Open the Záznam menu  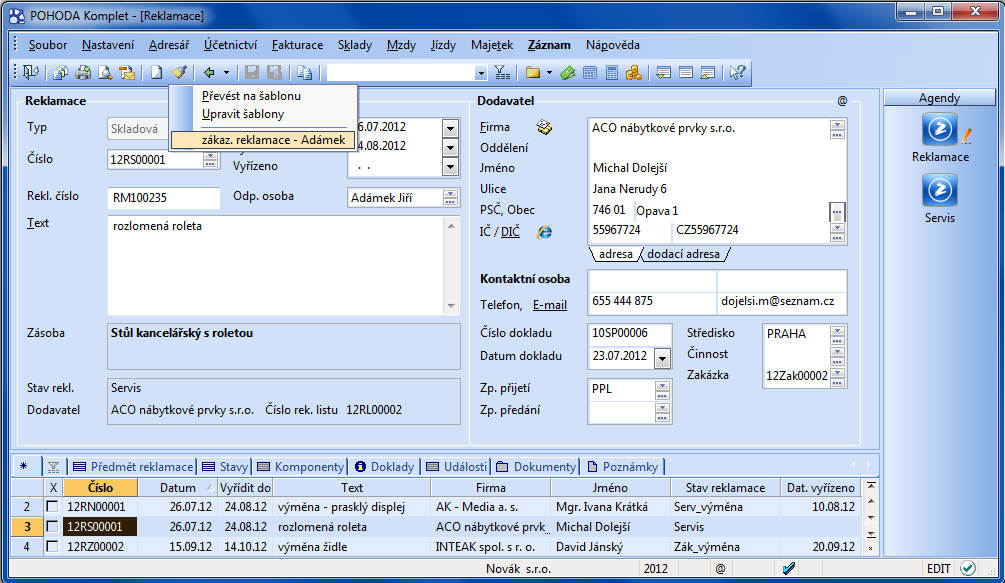click(x=549, y=45)
